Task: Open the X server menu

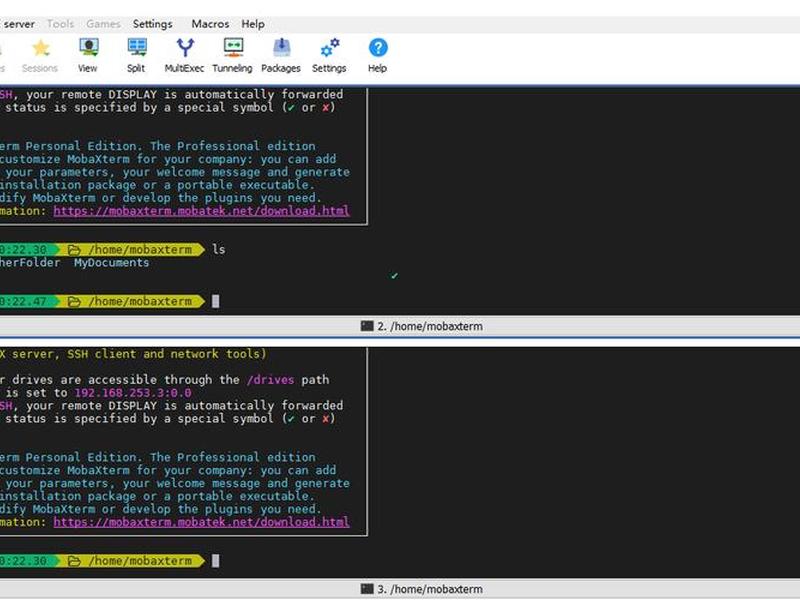Action: tap(17, 24)
